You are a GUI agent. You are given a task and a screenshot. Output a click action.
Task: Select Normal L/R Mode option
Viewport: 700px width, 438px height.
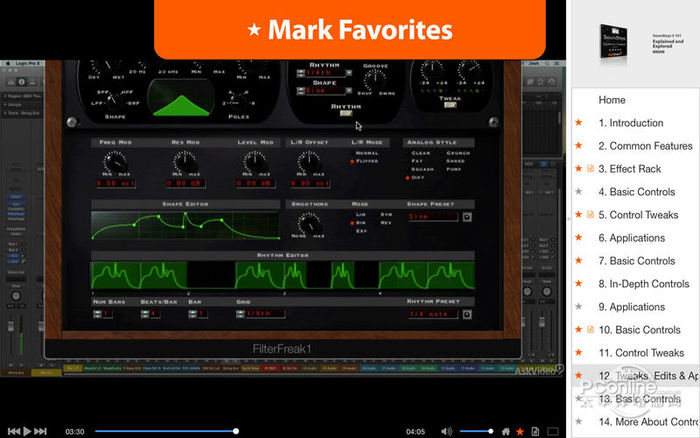[x=367, y=153]
